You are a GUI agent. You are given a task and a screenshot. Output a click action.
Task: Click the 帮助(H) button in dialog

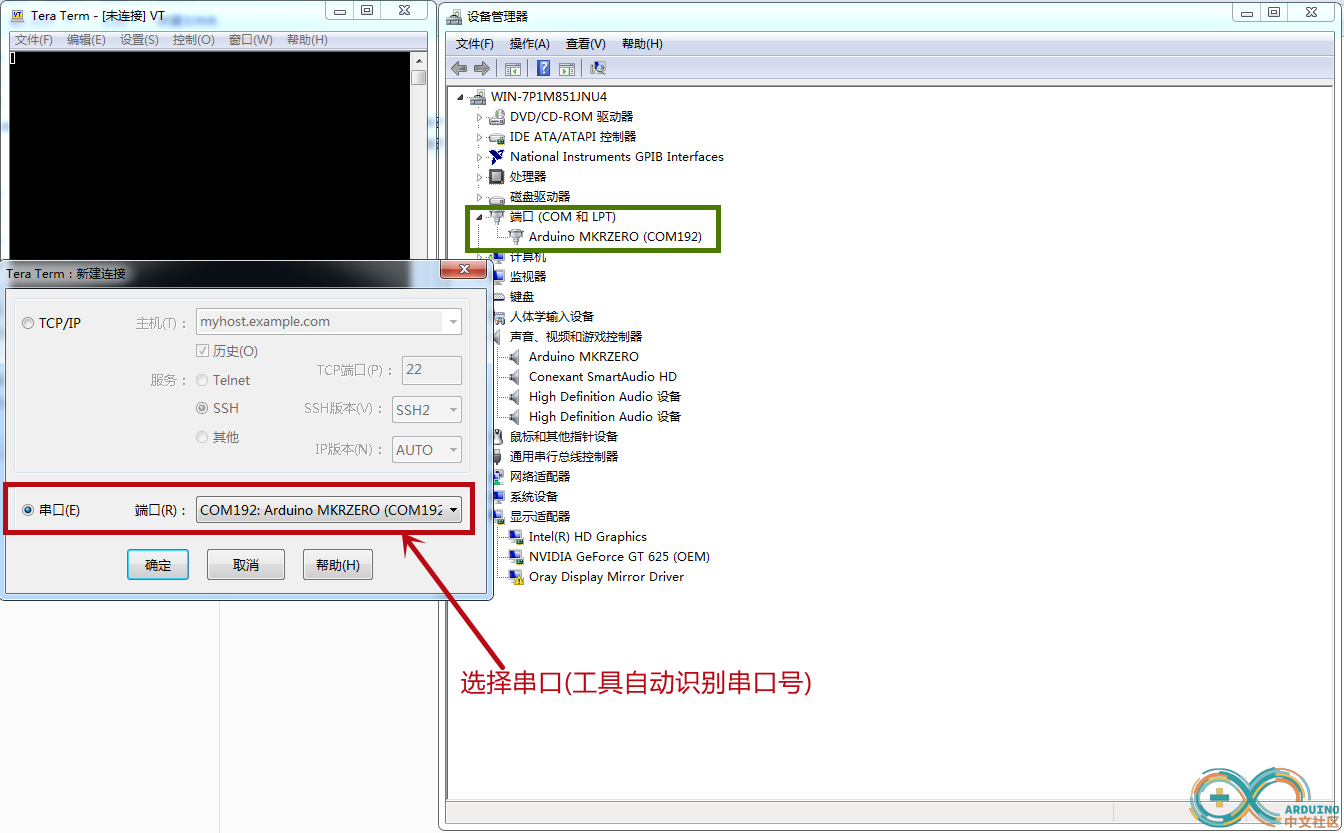[x=338, y=565]
